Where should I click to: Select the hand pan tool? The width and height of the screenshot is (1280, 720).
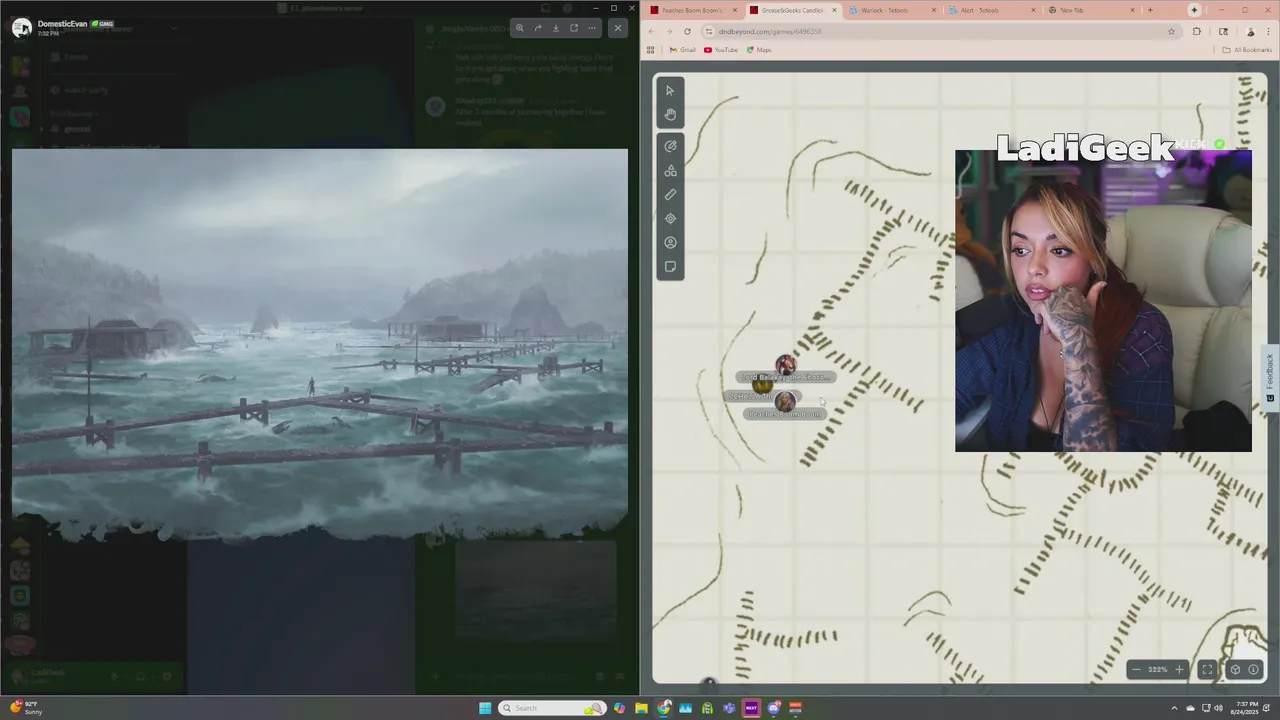[670, 114]
